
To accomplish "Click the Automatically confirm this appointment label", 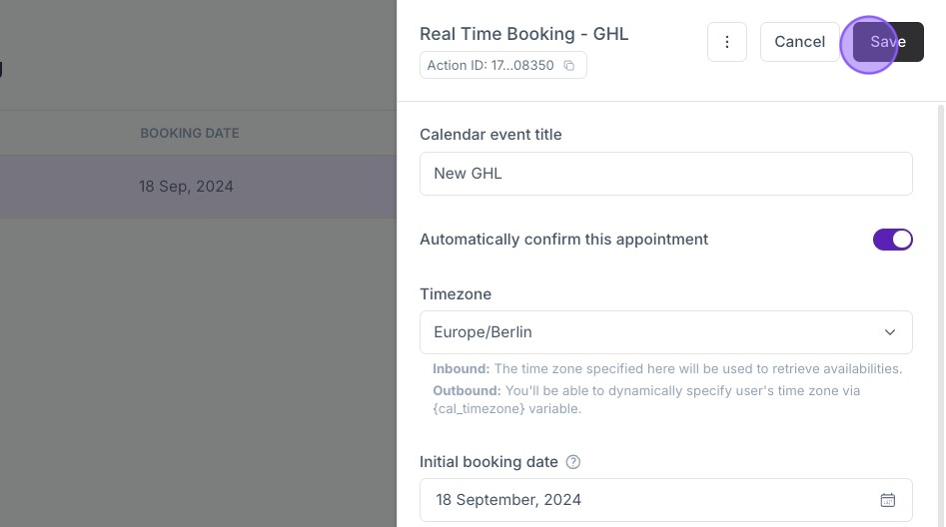I will 563,240.
